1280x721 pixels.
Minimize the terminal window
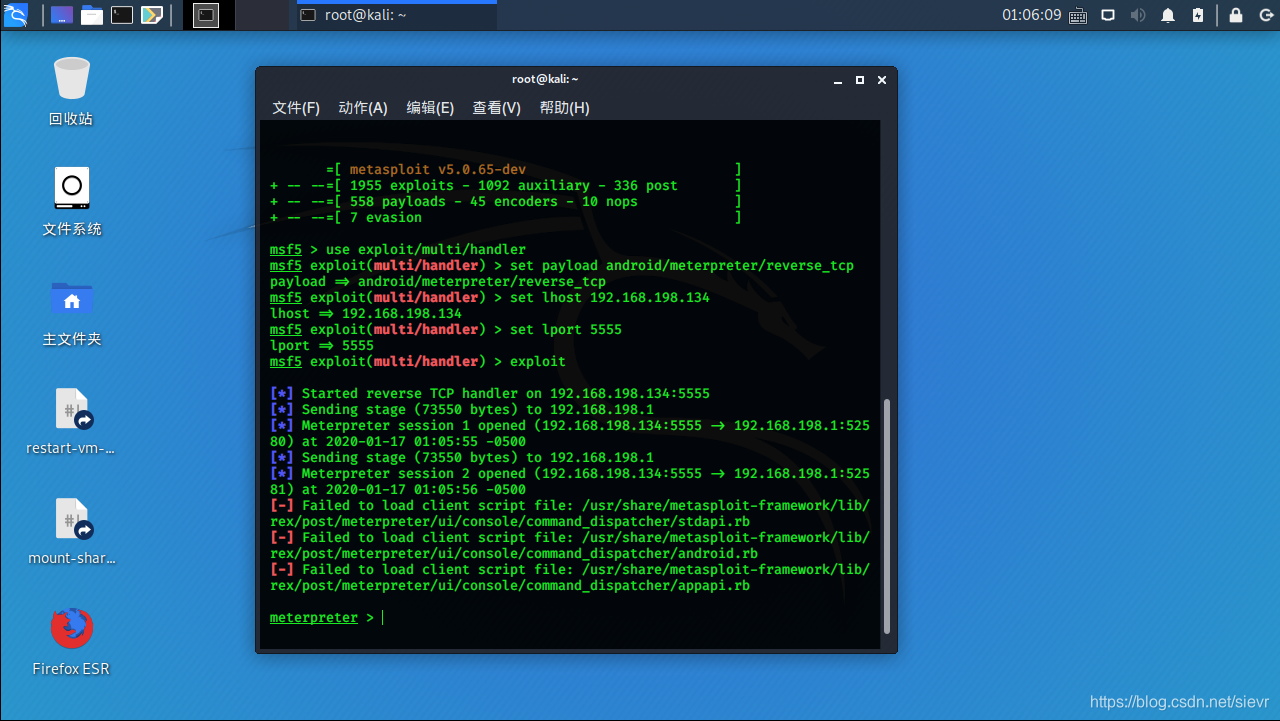coord(838,80)
